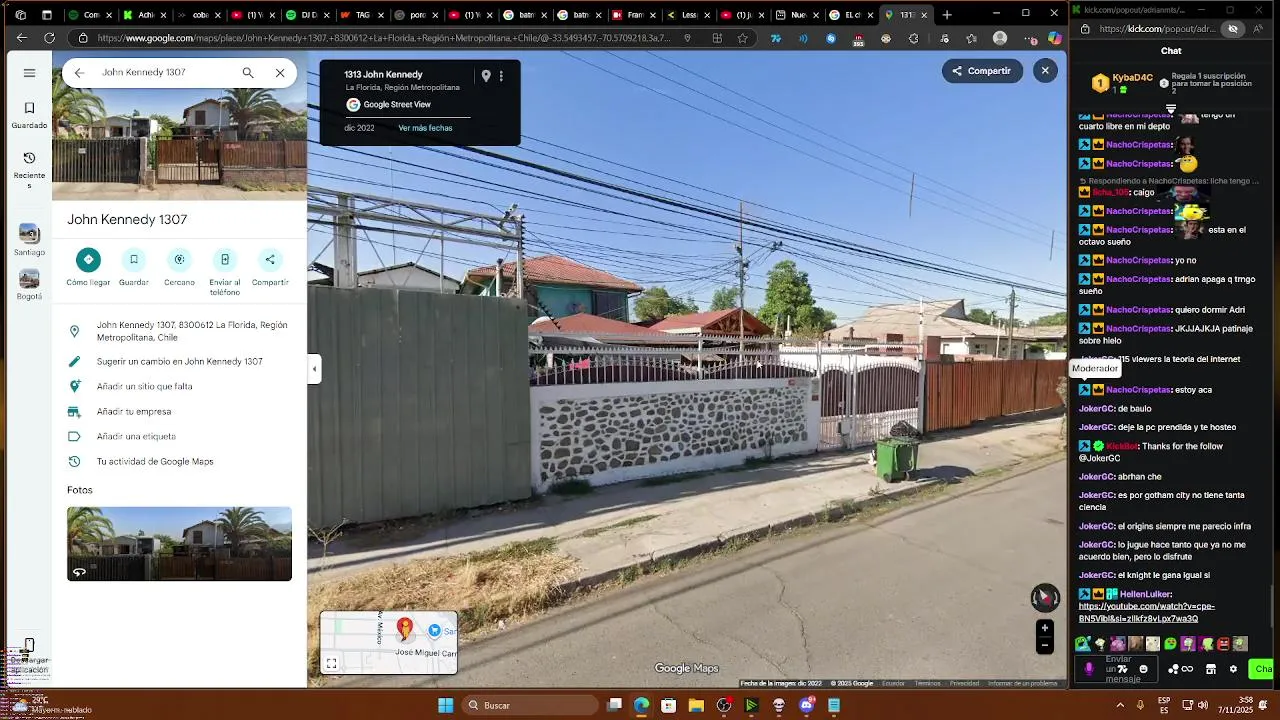The width and height of the screenshot is (1280, 720).
Task: Open a new browser tab
Action: [x=947, y=15]
